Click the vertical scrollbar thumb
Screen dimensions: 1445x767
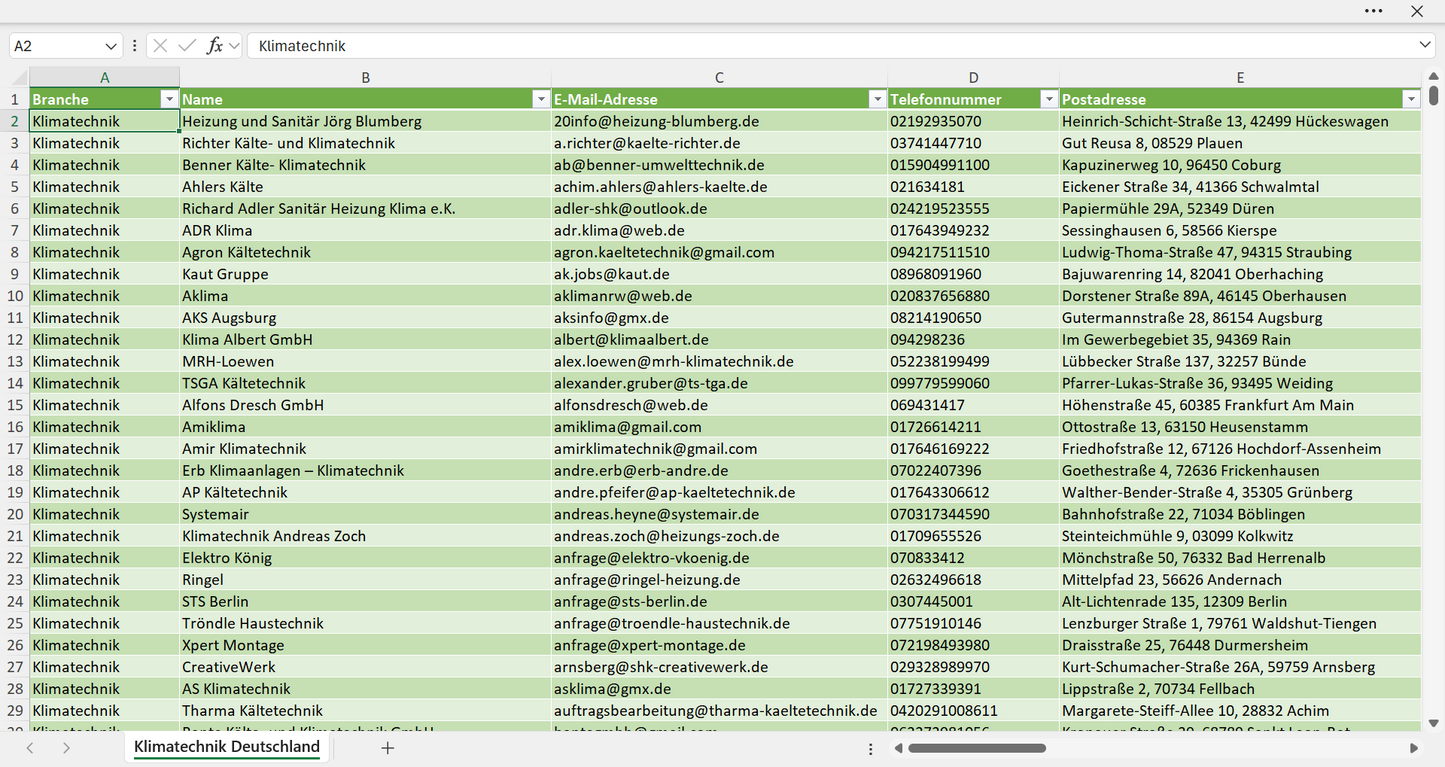pos(1434,95)
